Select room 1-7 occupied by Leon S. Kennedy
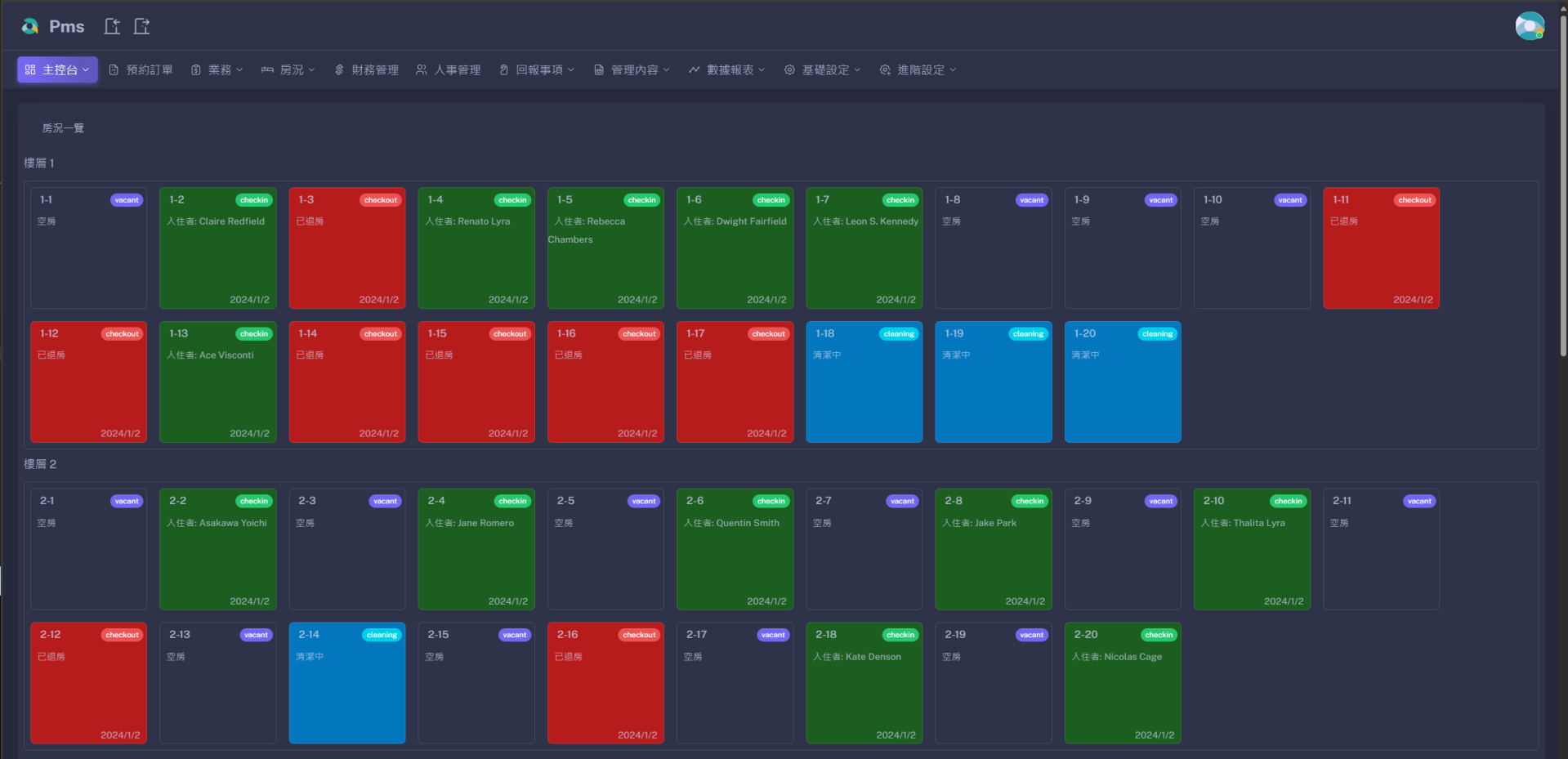 coord(864,248)
